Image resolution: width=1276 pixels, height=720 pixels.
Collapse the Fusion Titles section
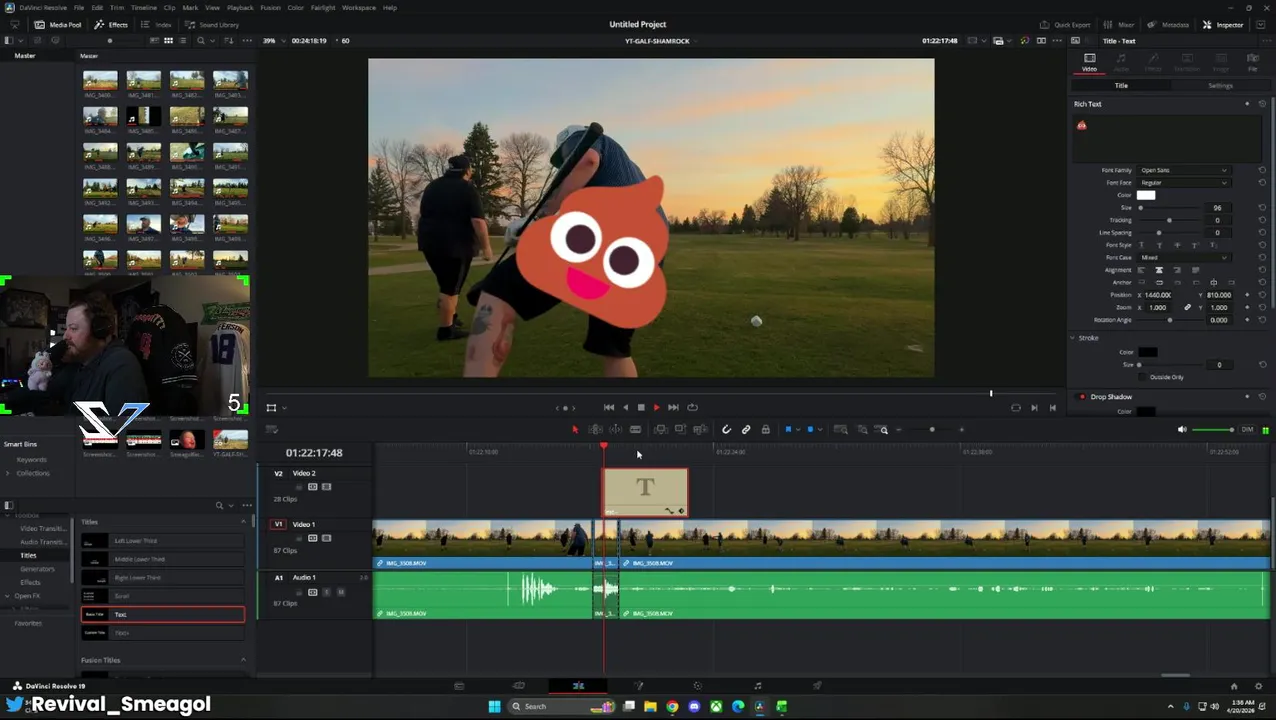(243, 660)
